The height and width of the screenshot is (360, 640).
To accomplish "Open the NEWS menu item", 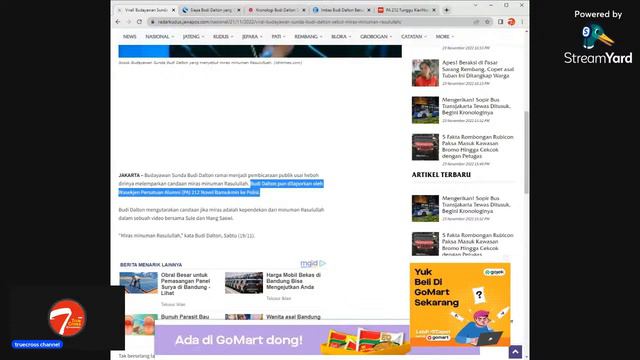I will point(129,37).
